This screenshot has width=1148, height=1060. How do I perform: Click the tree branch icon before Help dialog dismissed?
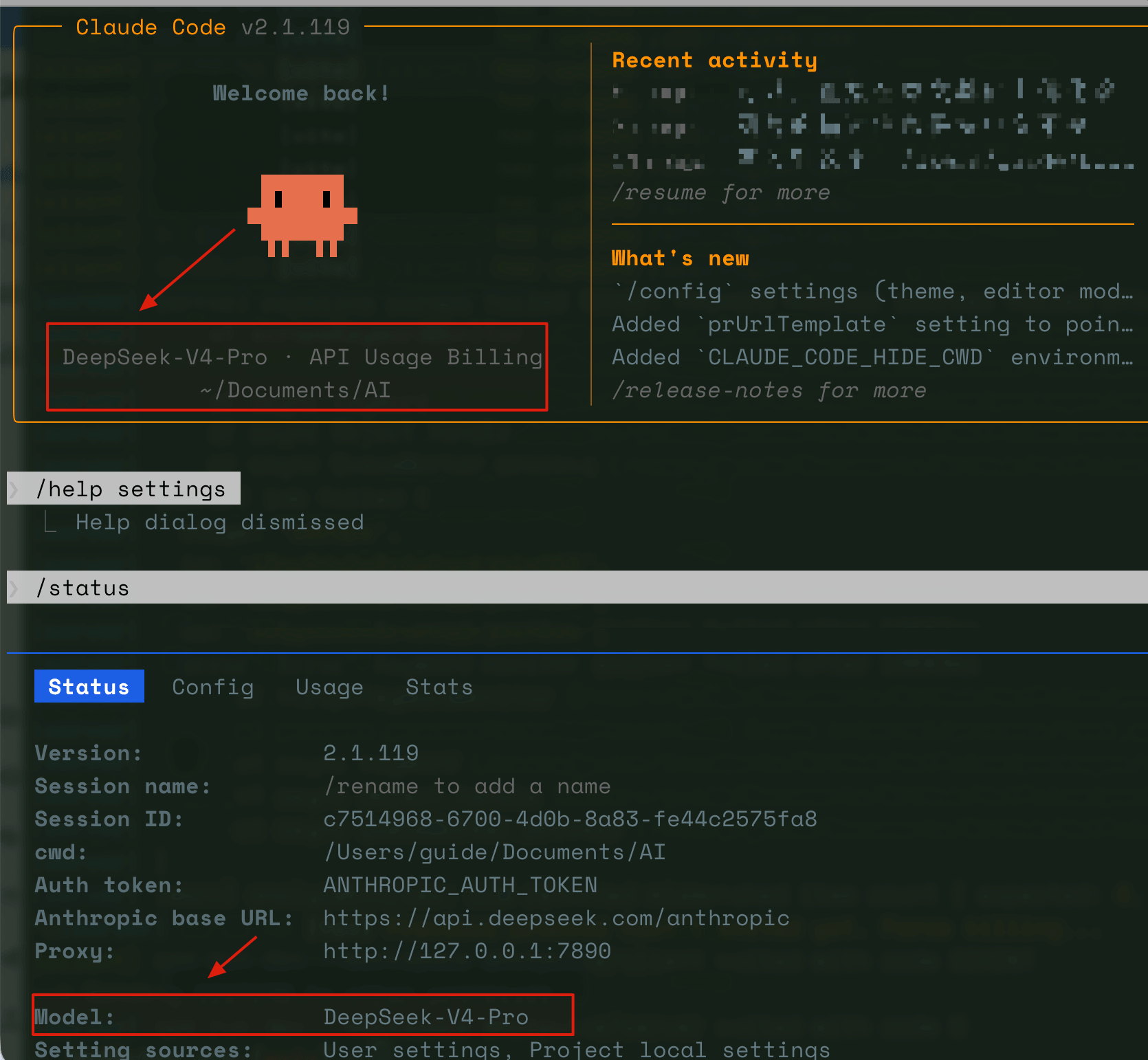coord(49,522)
